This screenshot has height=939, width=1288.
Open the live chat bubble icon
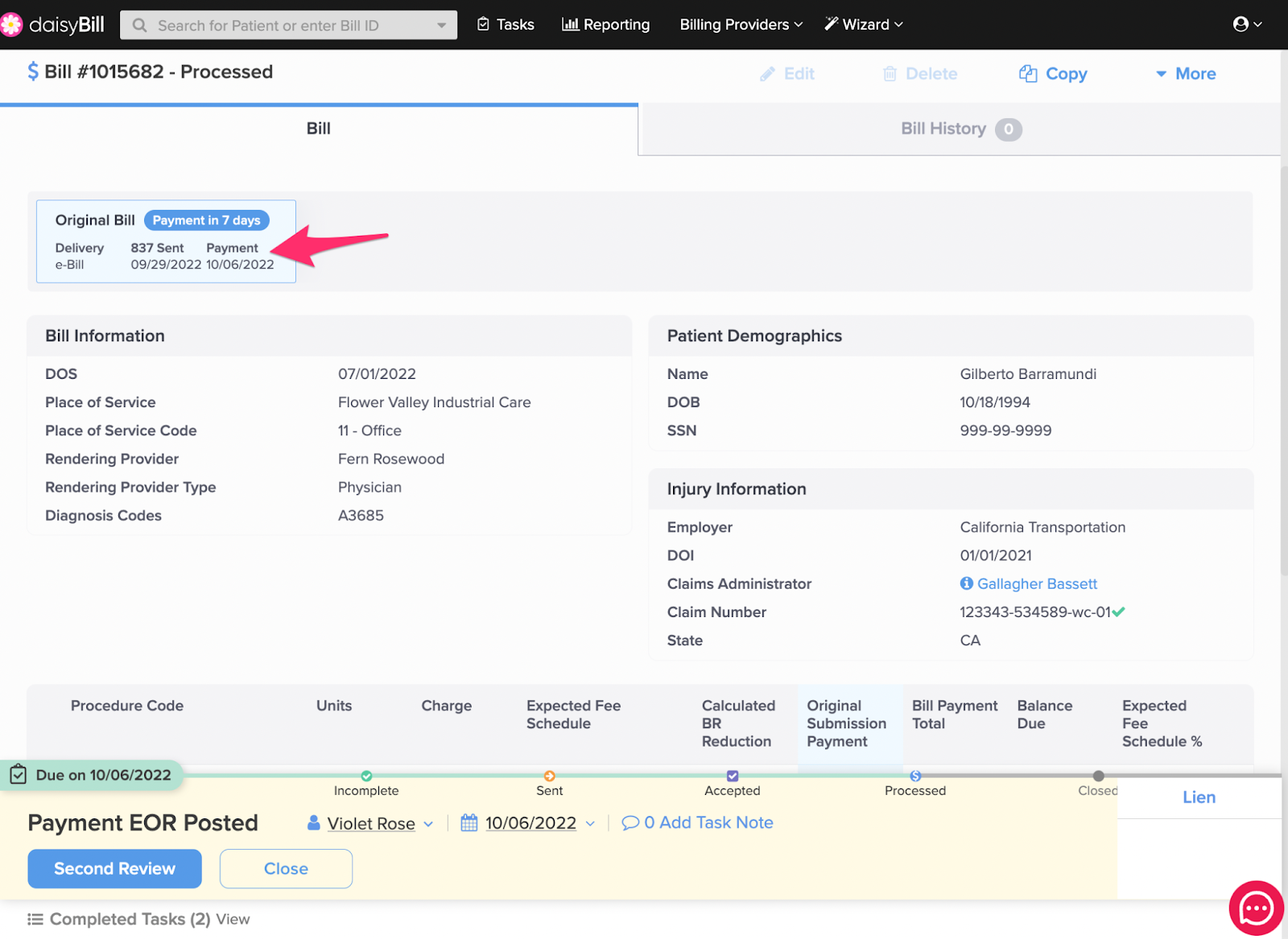[1255, 909]
